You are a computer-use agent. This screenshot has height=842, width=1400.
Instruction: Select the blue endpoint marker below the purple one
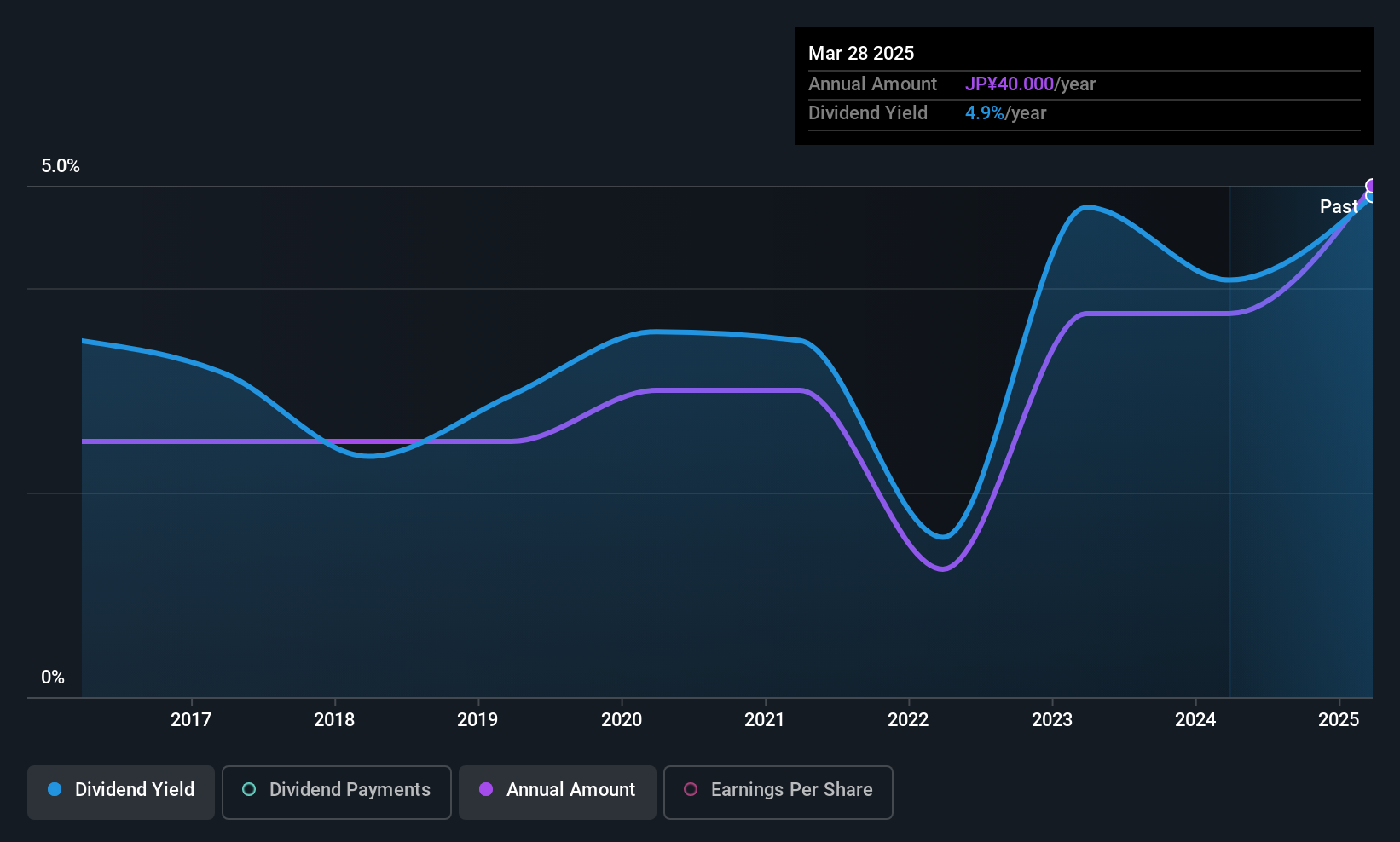click(1372, 197)
